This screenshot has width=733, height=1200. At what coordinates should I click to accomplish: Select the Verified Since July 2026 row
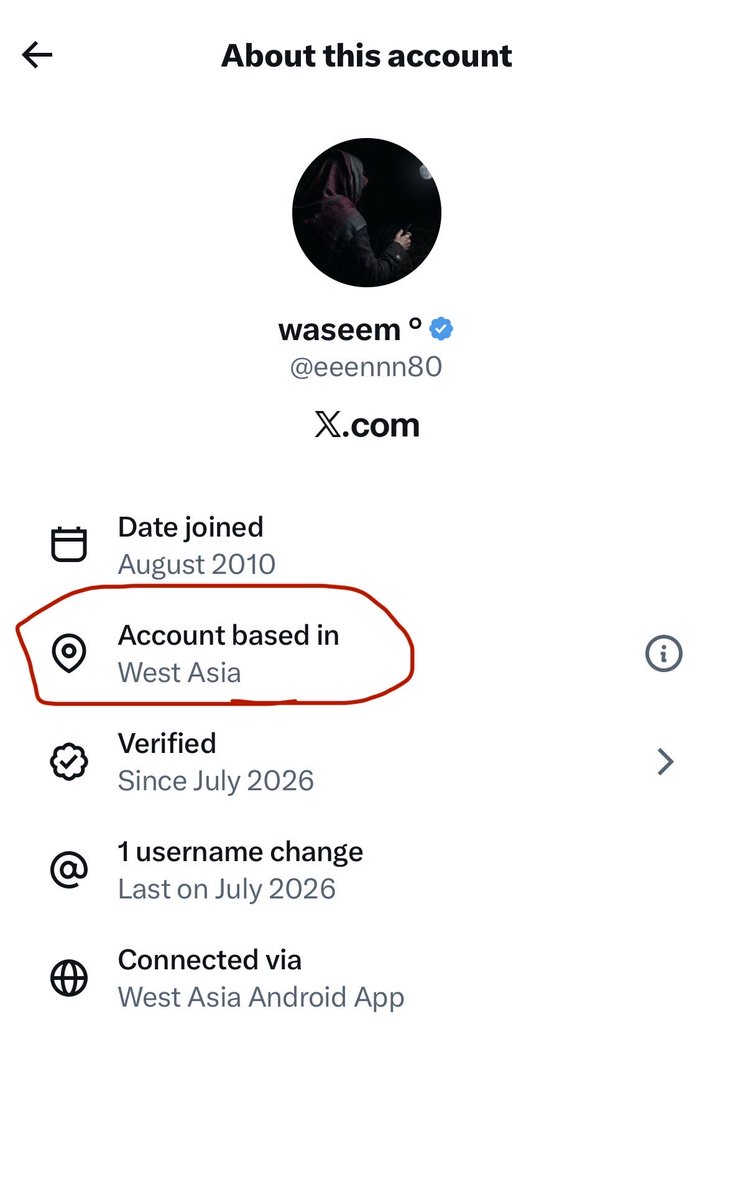point(366,762)
